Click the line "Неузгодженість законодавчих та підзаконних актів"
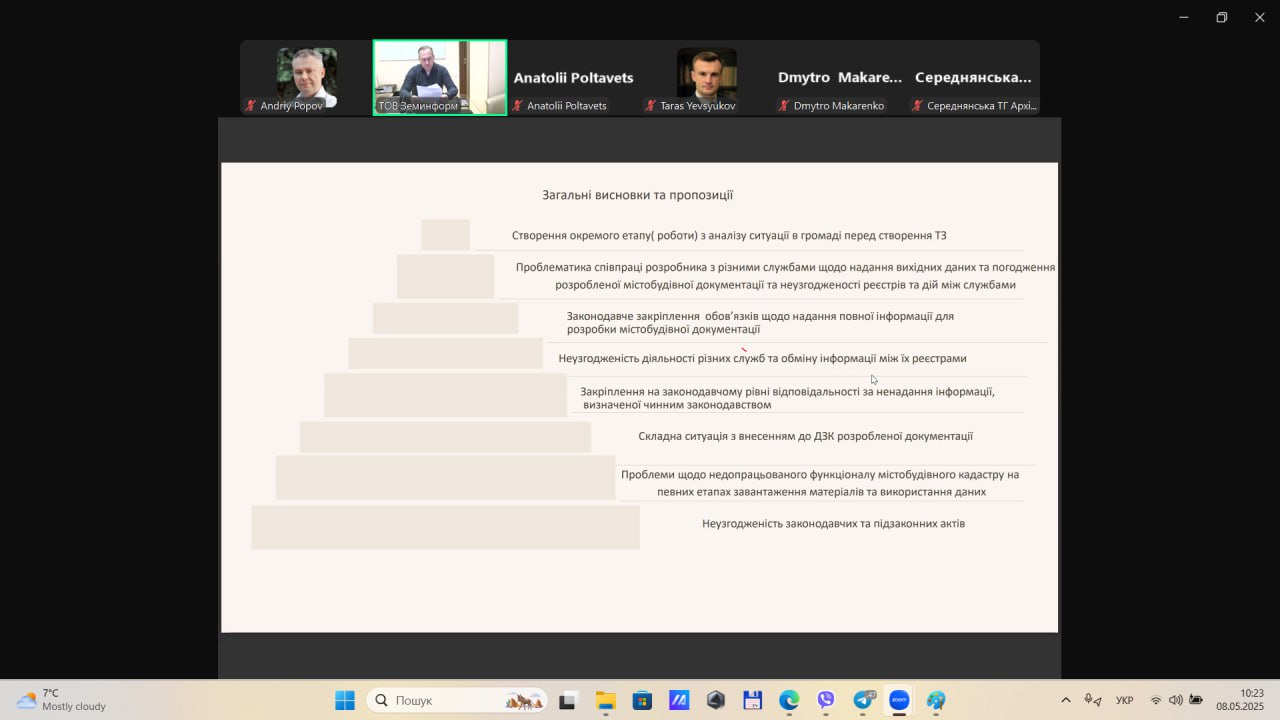Image resolution: width=1280 pixels, height=720 pixels. [x=833, y=523]
